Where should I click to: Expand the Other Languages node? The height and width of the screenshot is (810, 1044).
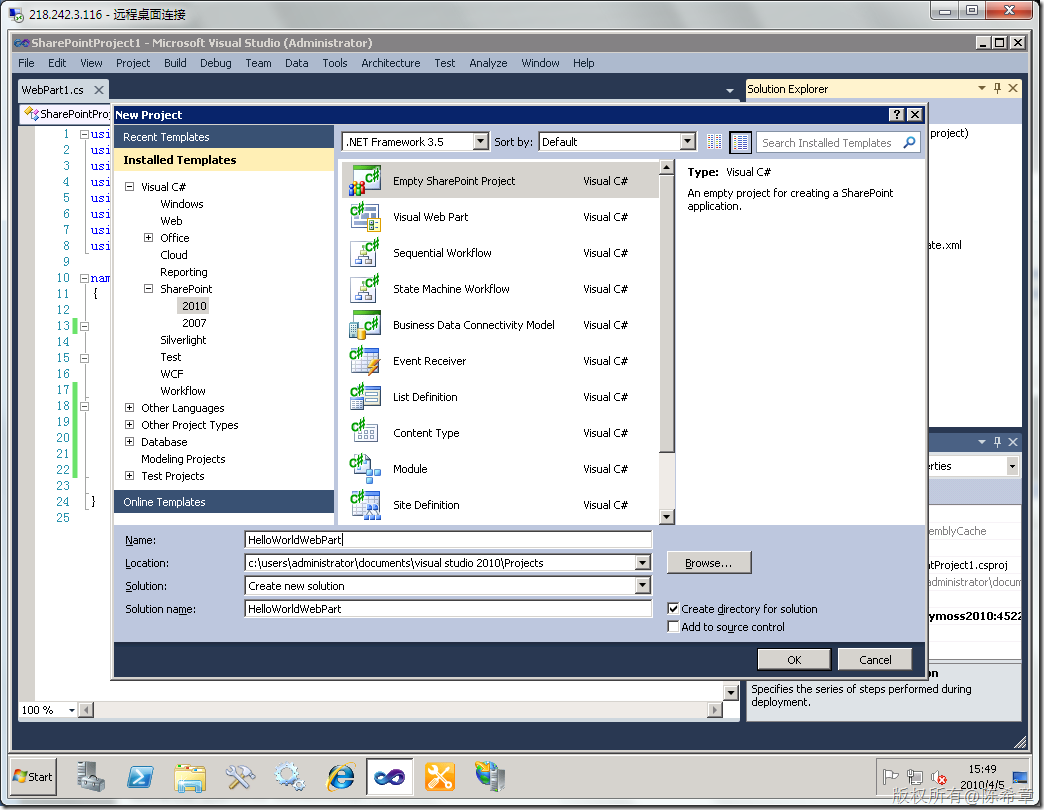[130, 407]
